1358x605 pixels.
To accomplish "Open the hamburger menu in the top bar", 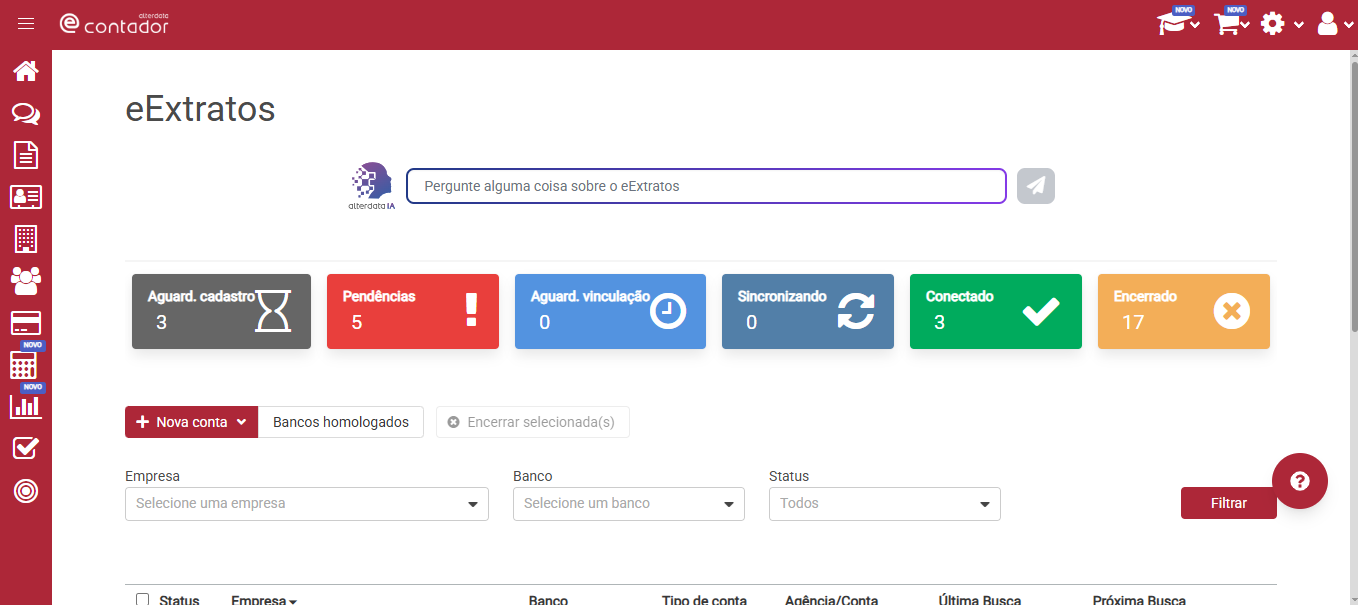I will (26, 24).
